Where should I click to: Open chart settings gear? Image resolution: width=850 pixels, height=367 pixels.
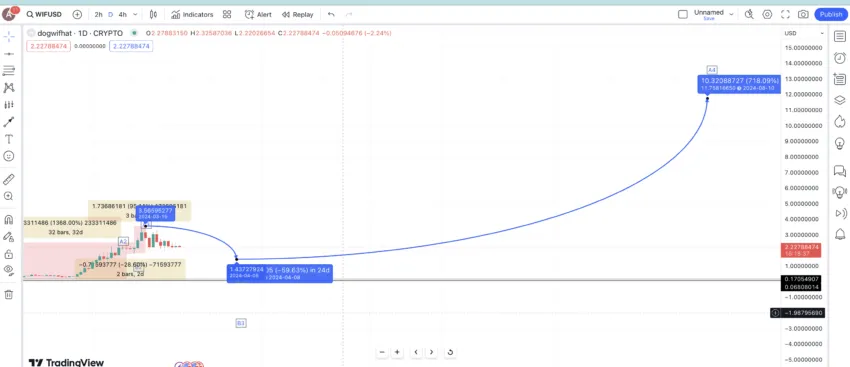click(x=767, y=15)
